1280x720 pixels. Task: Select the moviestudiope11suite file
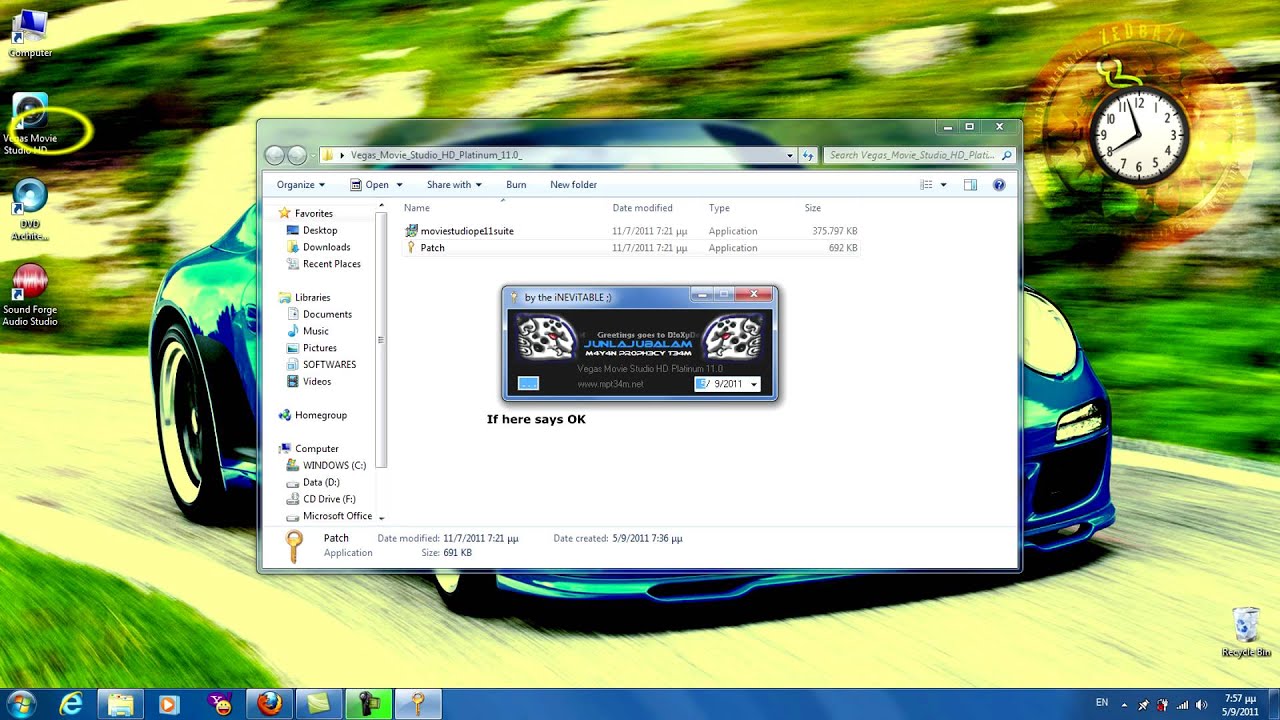467,231
